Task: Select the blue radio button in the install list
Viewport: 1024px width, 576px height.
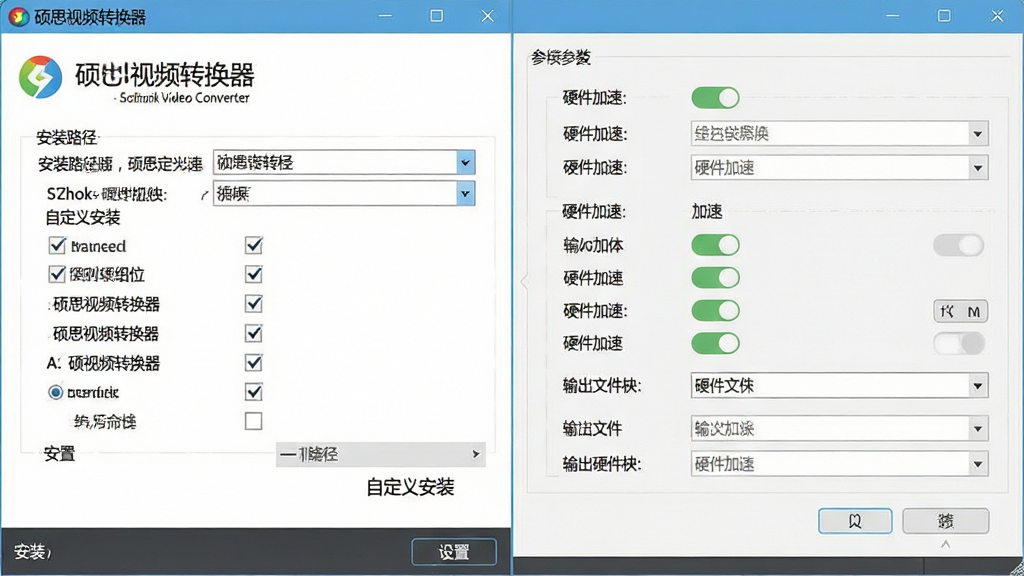Action: pyautogui.click(x=56, y=392)
